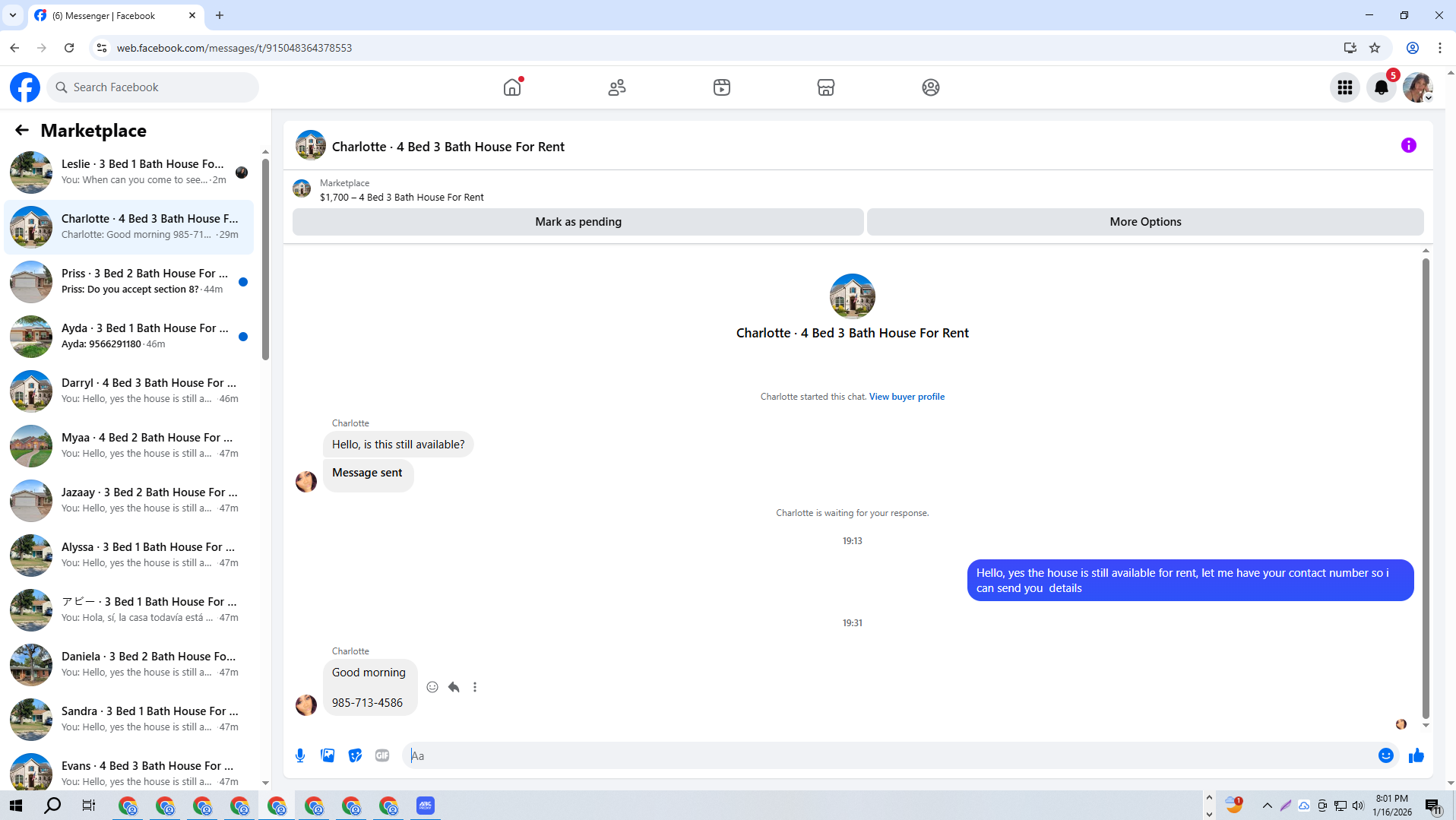Click the listing thumbnail in chat header

[x=311, y=145]
